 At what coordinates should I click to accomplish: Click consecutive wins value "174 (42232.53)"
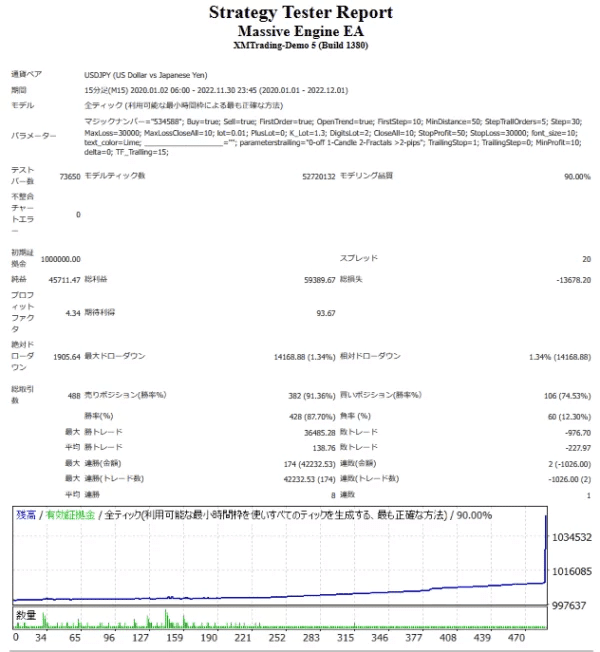tap(309, 464)
